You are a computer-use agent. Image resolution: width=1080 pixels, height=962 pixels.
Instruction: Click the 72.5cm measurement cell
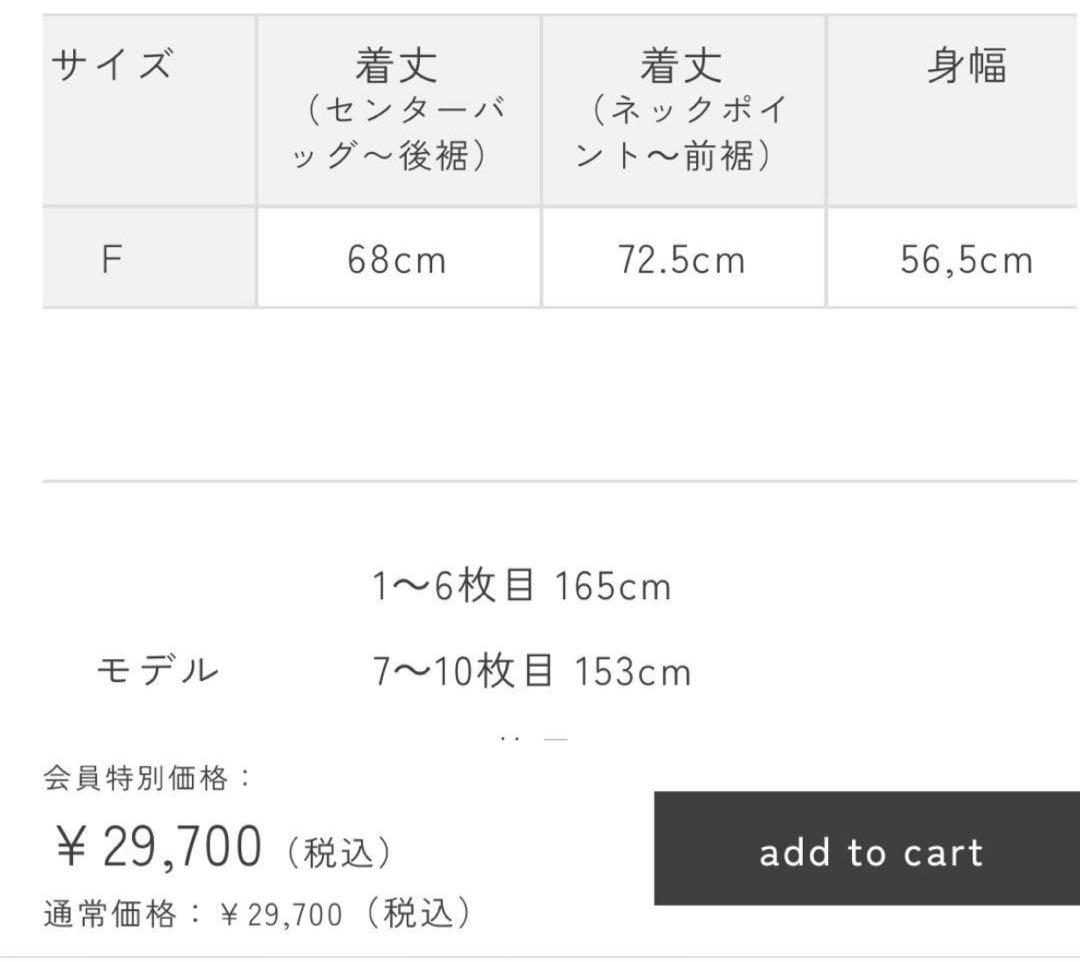coord(684,260)
